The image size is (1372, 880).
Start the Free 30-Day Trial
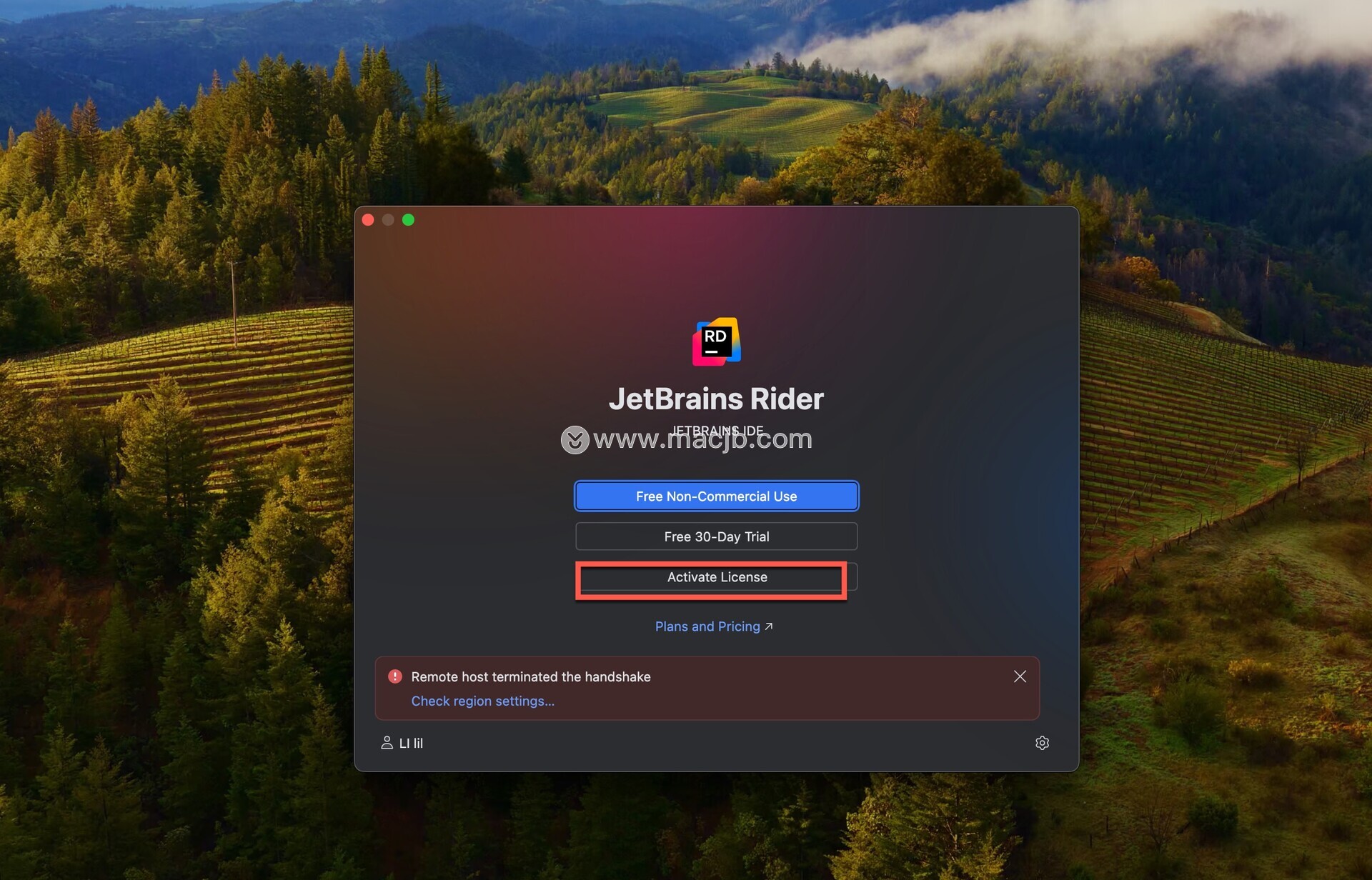click(716, 536)
